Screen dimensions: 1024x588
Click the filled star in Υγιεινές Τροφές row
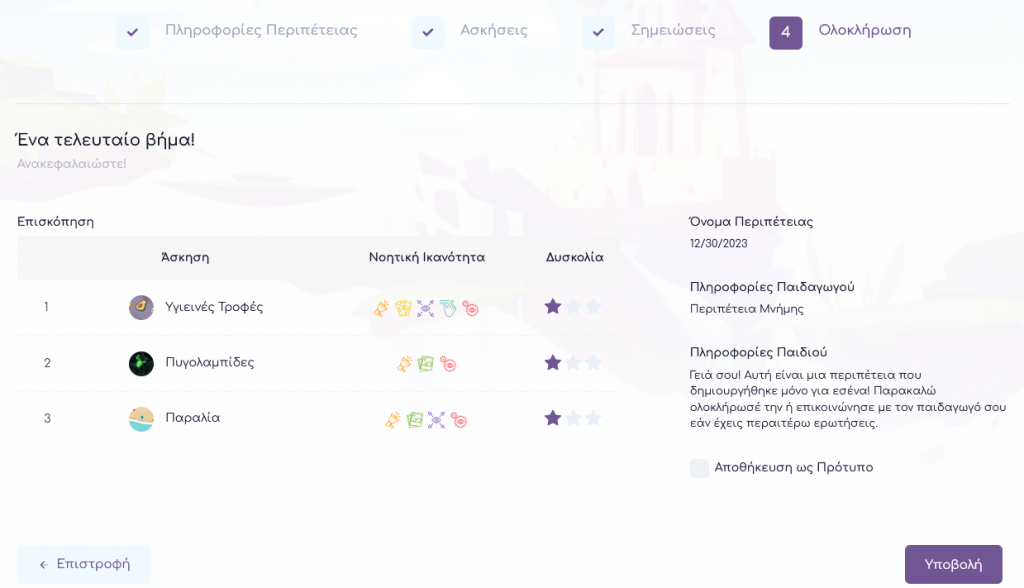point(553,306)
